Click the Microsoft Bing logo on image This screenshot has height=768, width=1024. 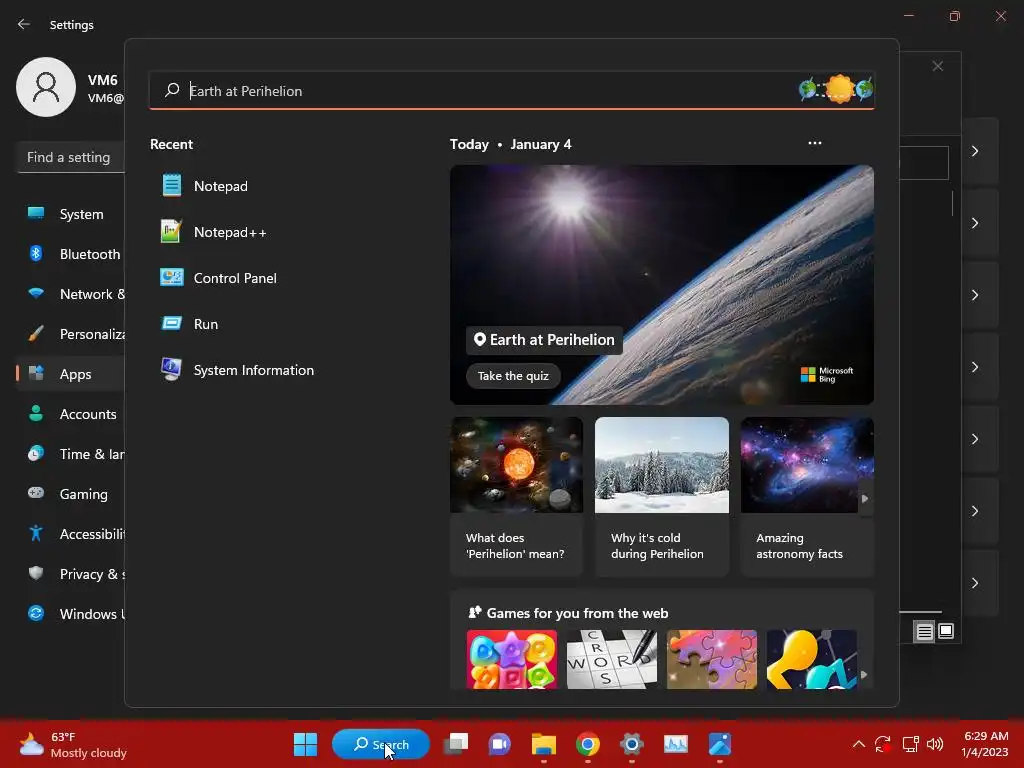click(x=827, y=374)
